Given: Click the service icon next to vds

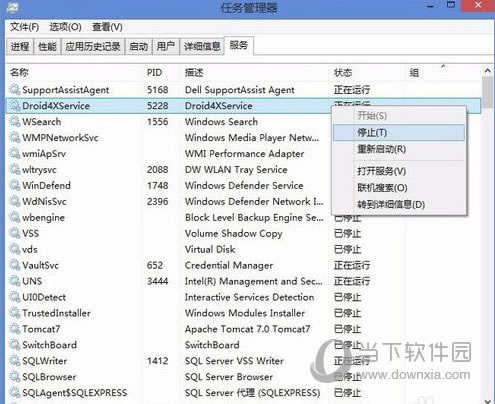Looking at the screenshot, I should (14, 249).
